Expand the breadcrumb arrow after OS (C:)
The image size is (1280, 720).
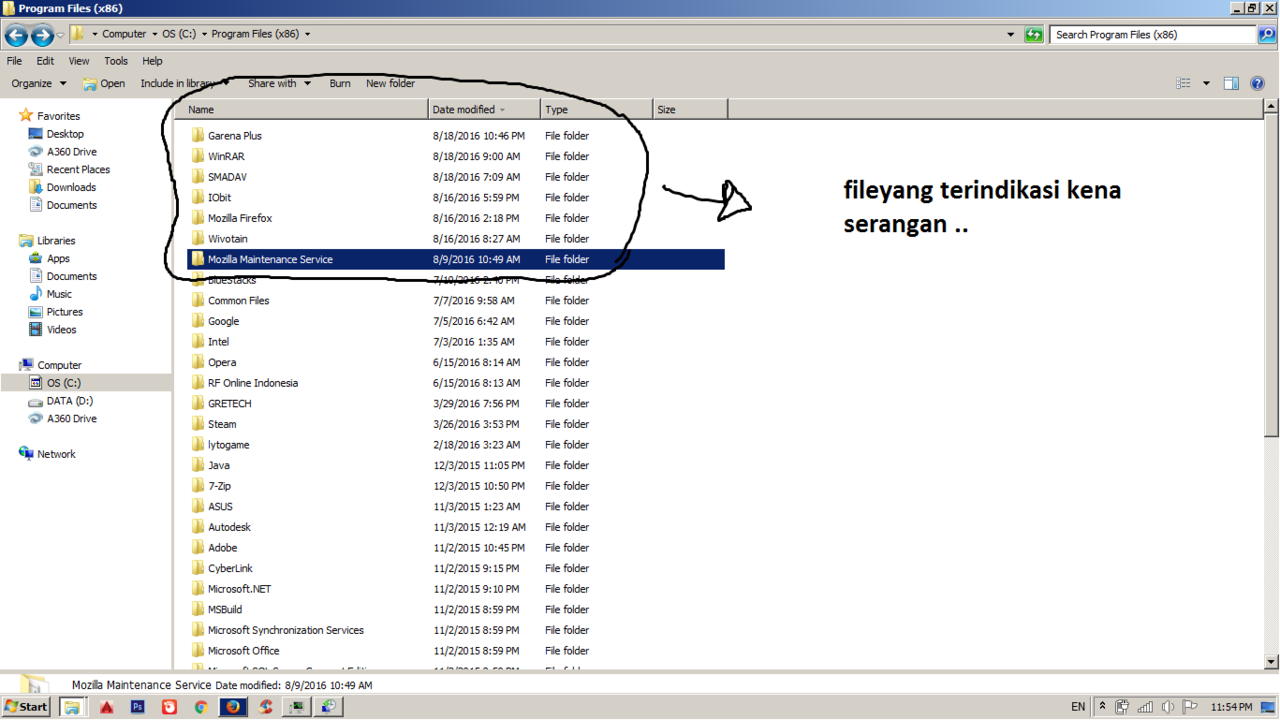[204, 34]
